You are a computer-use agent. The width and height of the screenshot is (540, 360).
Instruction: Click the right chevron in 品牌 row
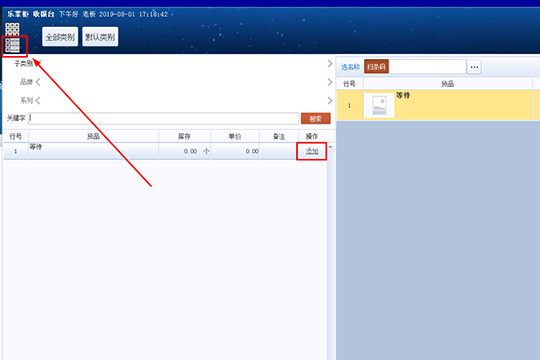[x=330, y=82]
